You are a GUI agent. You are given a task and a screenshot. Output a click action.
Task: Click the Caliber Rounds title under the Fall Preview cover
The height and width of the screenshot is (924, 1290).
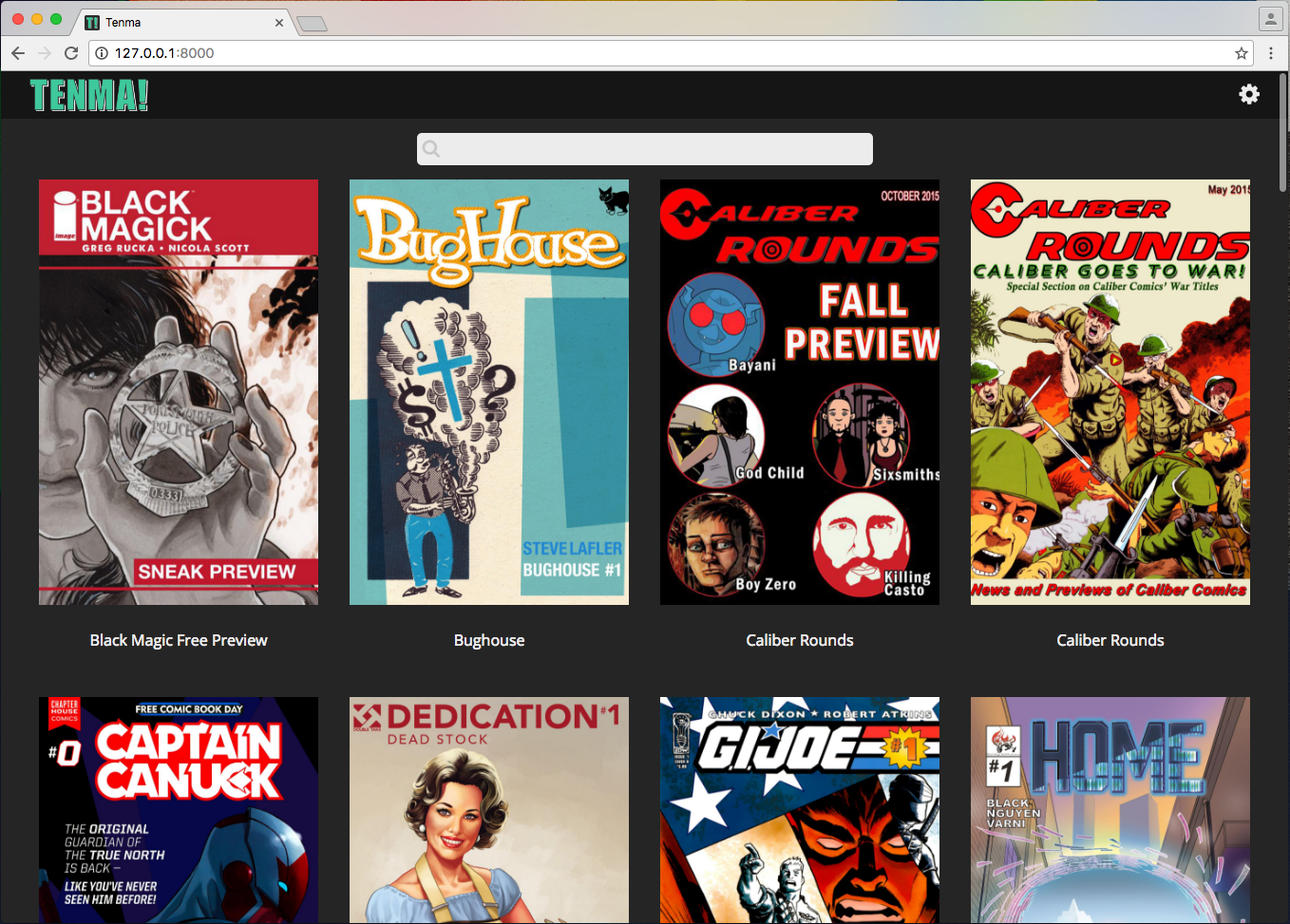pos(800,640)
